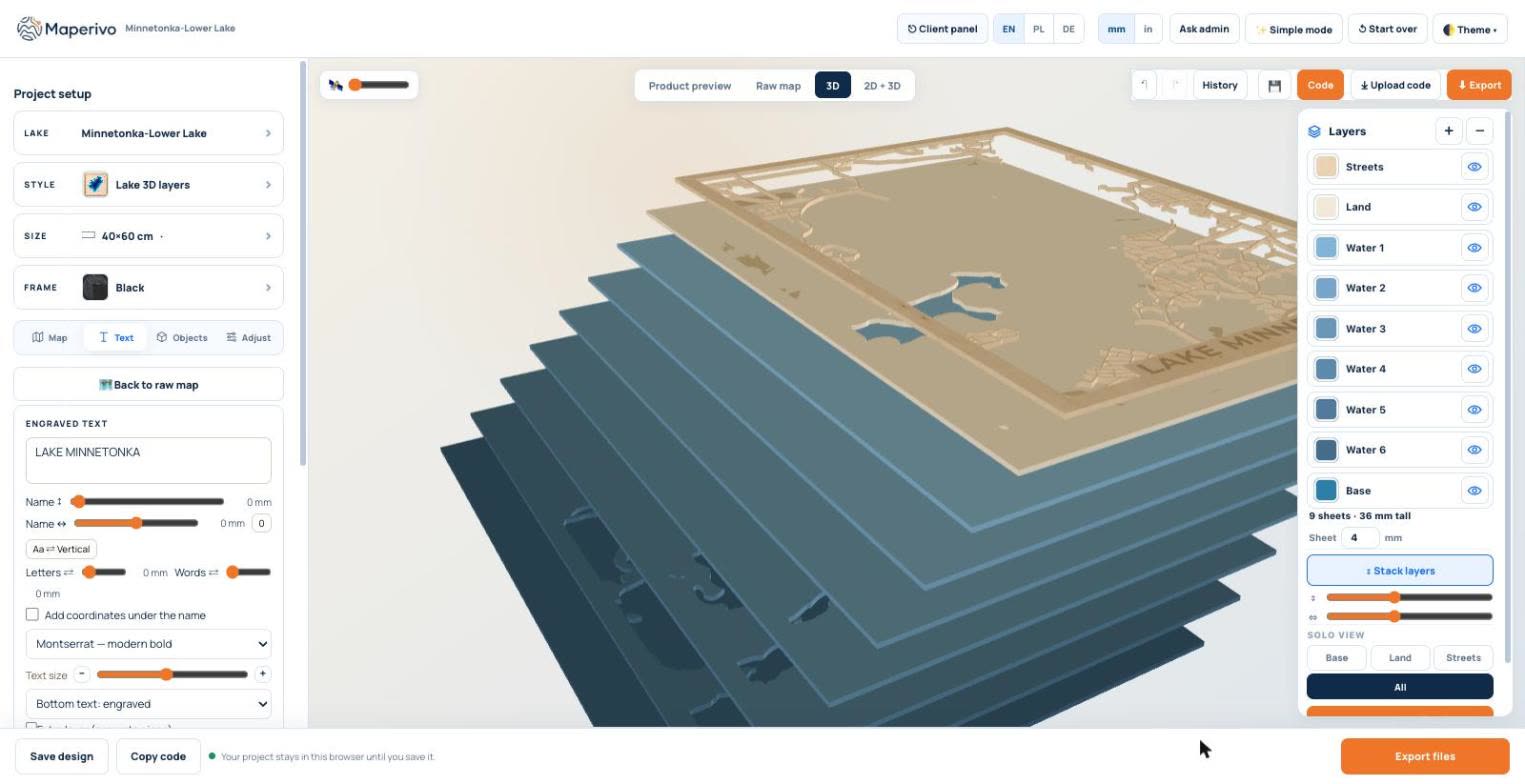Screen dimensions: 1525x784
Task: Click the size rectangle icon beside 40×60 cm
Action: (88, 236)
